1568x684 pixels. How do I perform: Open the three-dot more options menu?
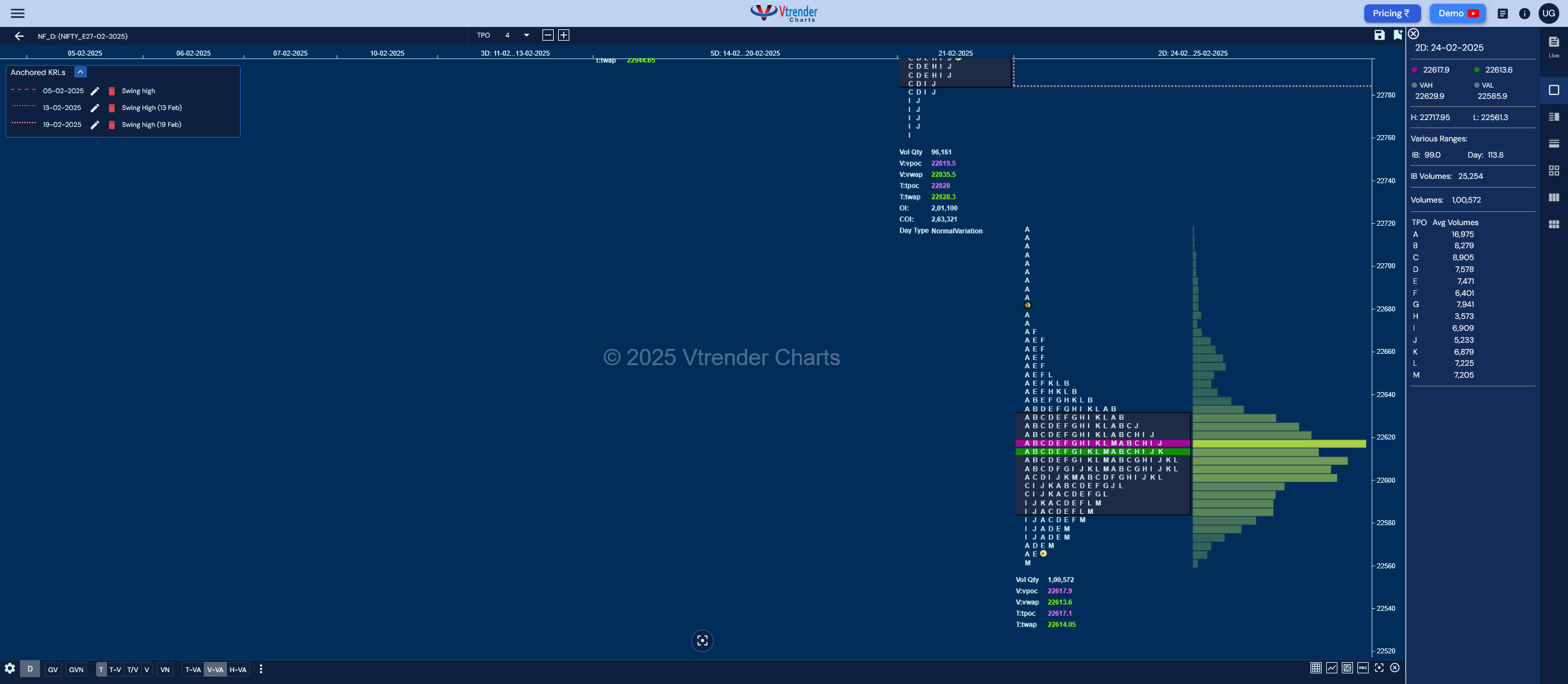(x=261, y=669)
